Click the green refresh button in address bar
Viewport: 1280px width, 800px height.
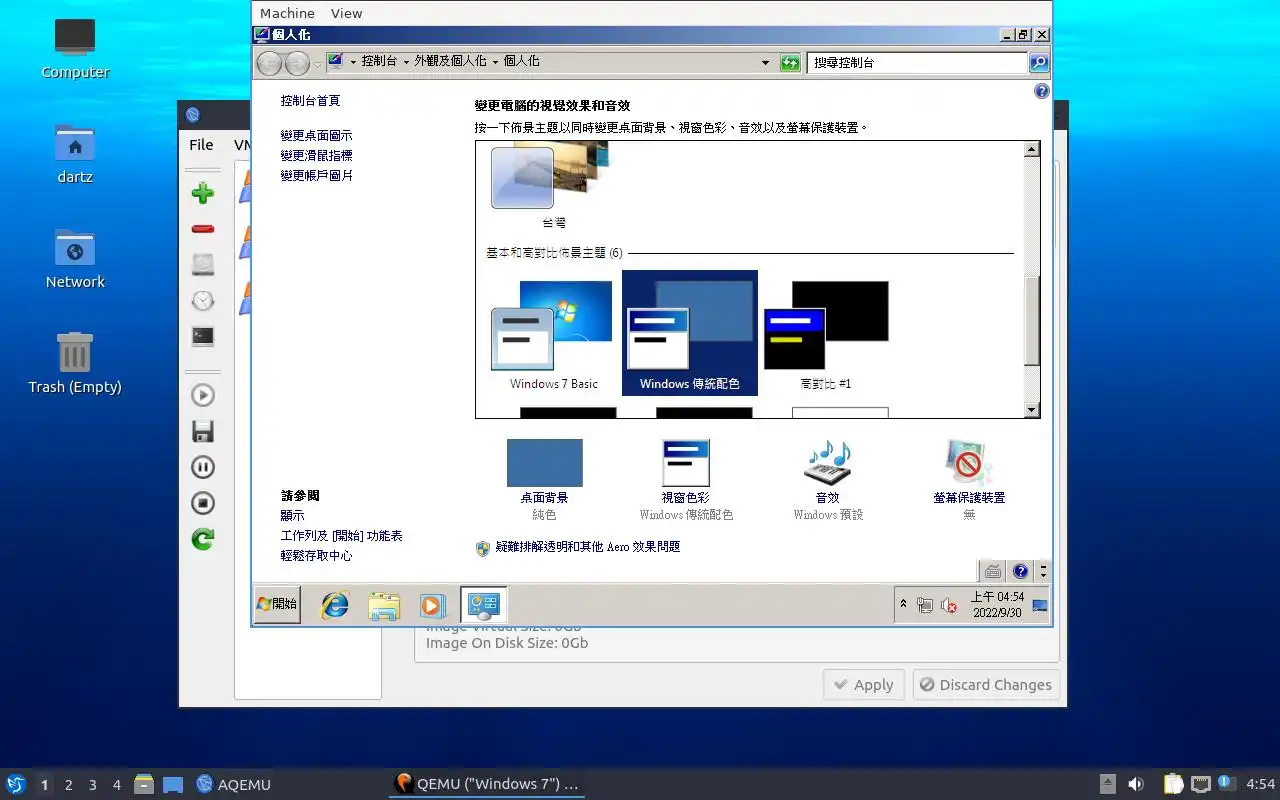[790, 63]
